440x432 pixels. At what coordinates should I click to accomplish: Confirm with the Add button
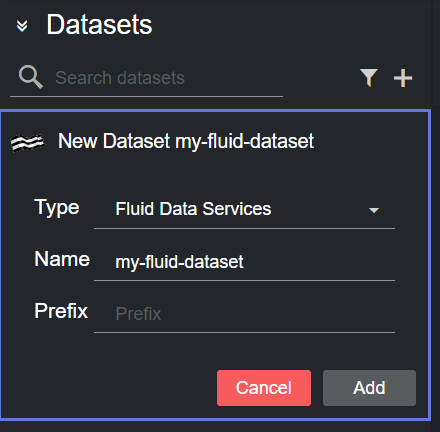[369, 388]
